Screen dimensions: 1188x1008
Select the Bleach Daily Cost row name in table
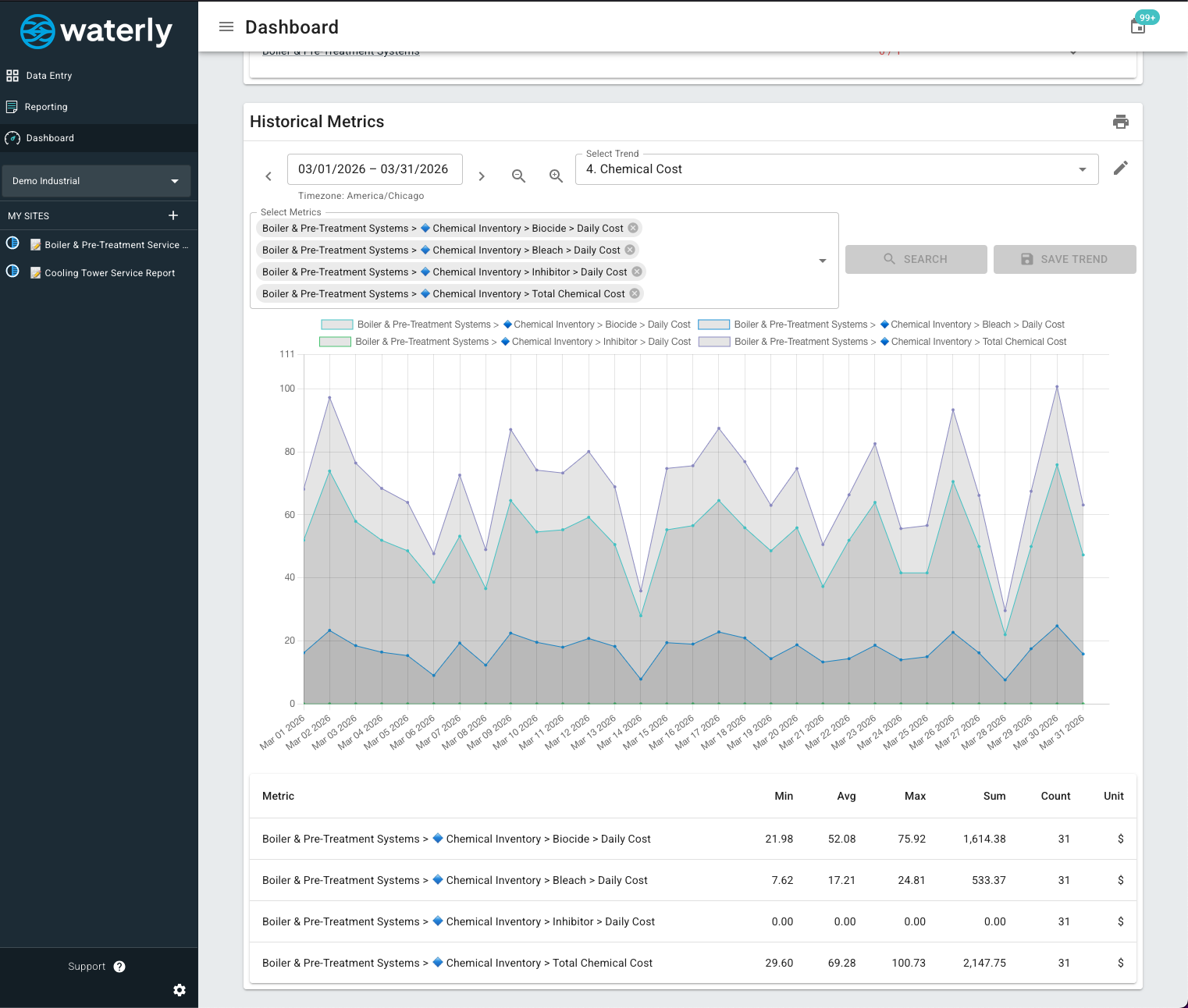click(455, 881)
